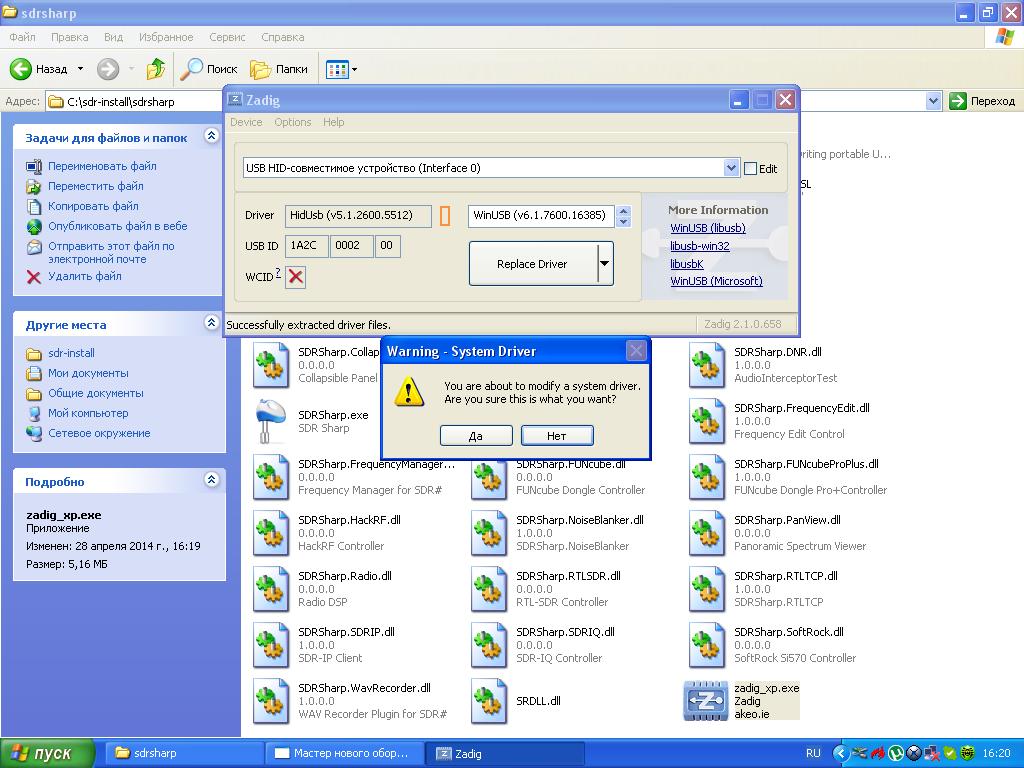Select SDRSharp.RTLTCP.dll file icon

(707, 589)
